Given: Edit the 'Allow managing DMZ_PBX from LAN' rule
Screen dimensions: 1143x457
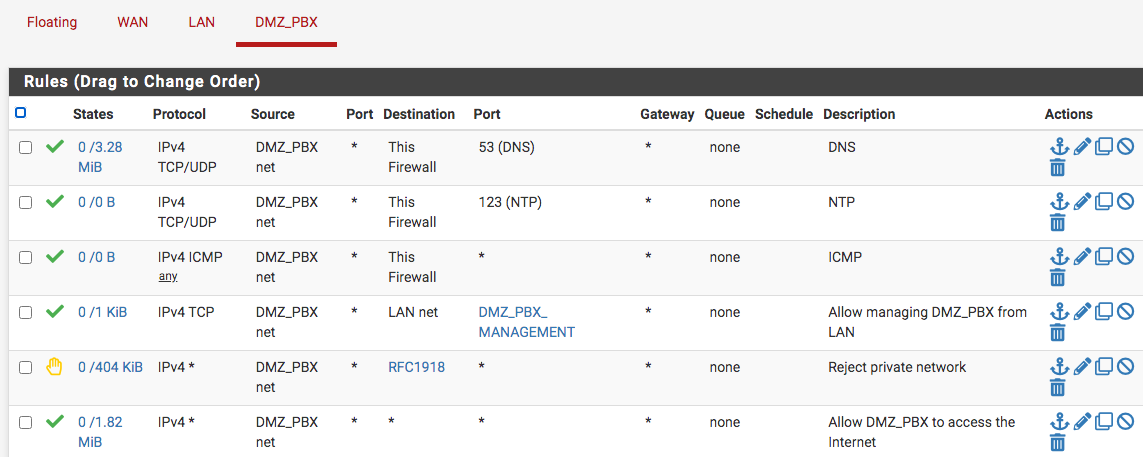Looking at the screenshot, I should pyautogui.click(x=1082, y=312).
